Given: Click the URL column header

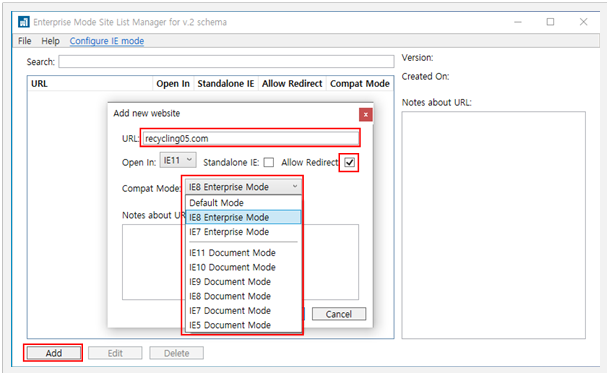Looking at the screenshot, I should (90, 84).
